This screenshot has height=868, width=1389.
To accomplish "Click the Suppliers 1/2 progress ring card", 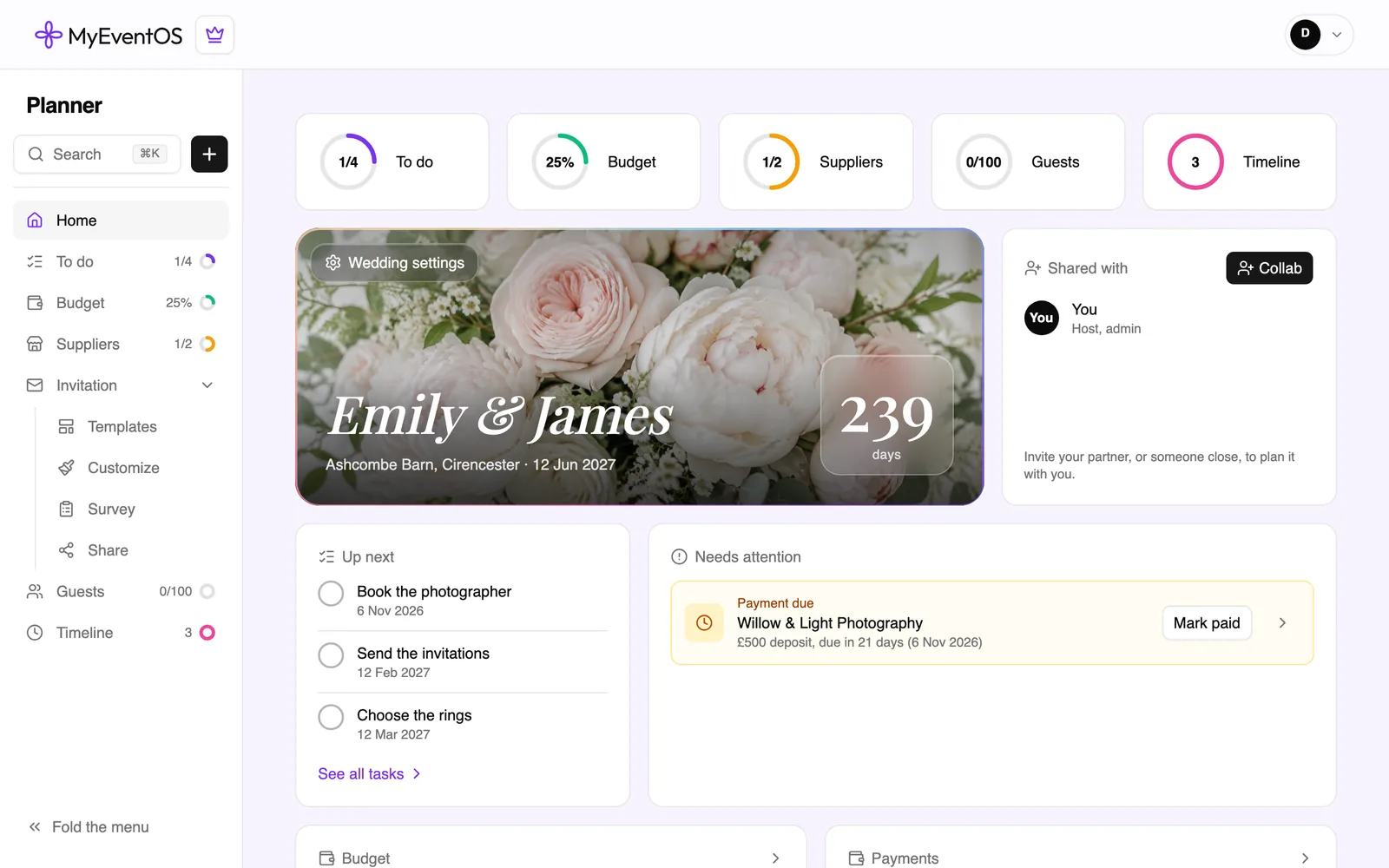I will point(816,161).
